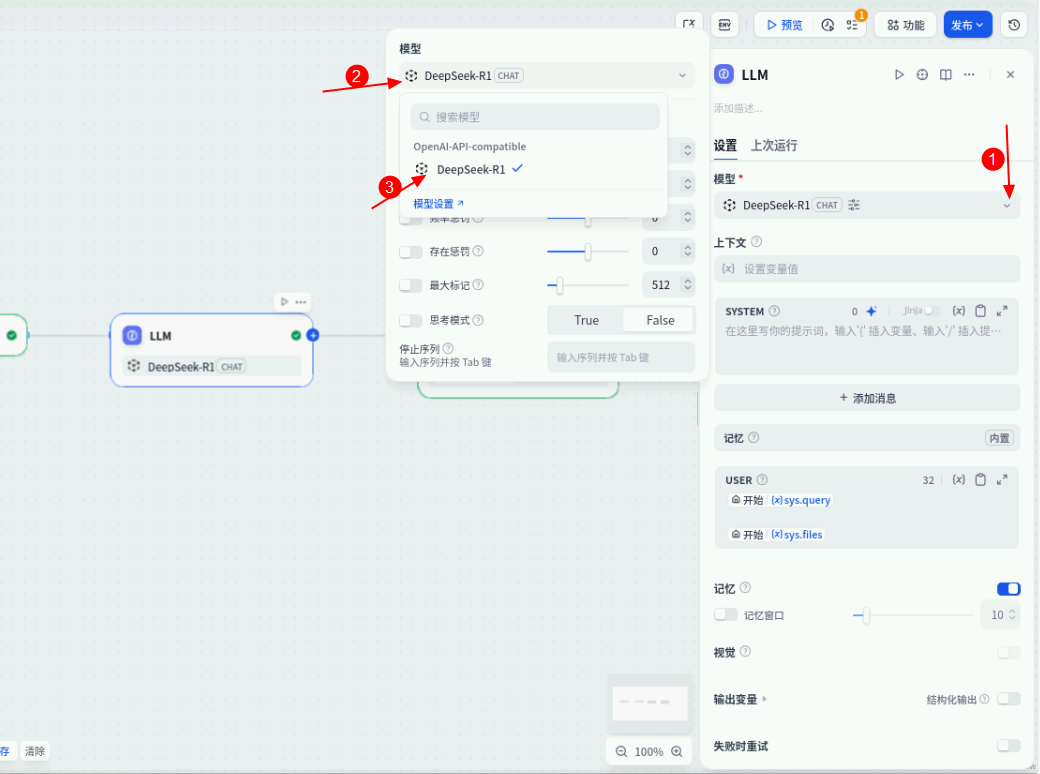This screenshot has height=774, width=1040.
Task: Switch to the 设置 tab
Action: point(725,145)
